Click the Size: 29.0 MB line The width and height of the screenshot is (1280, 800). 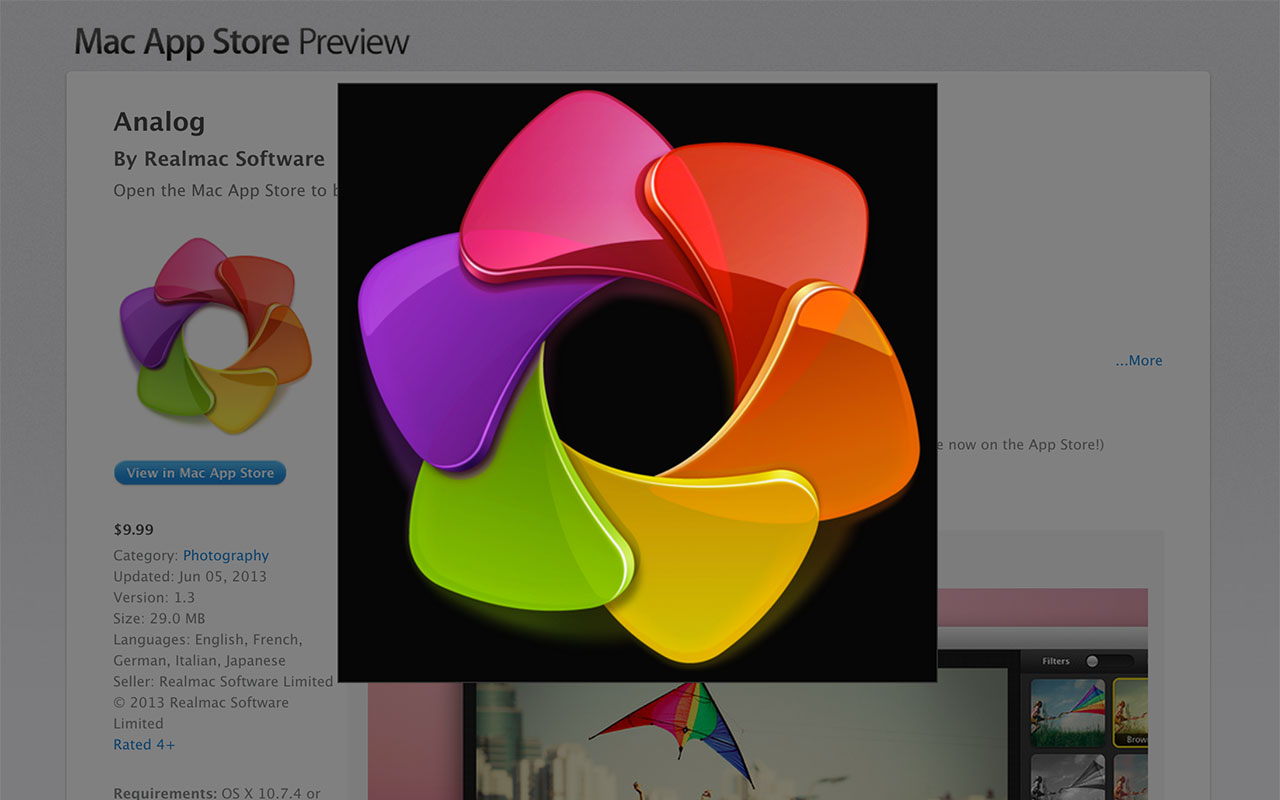point(159,618)
